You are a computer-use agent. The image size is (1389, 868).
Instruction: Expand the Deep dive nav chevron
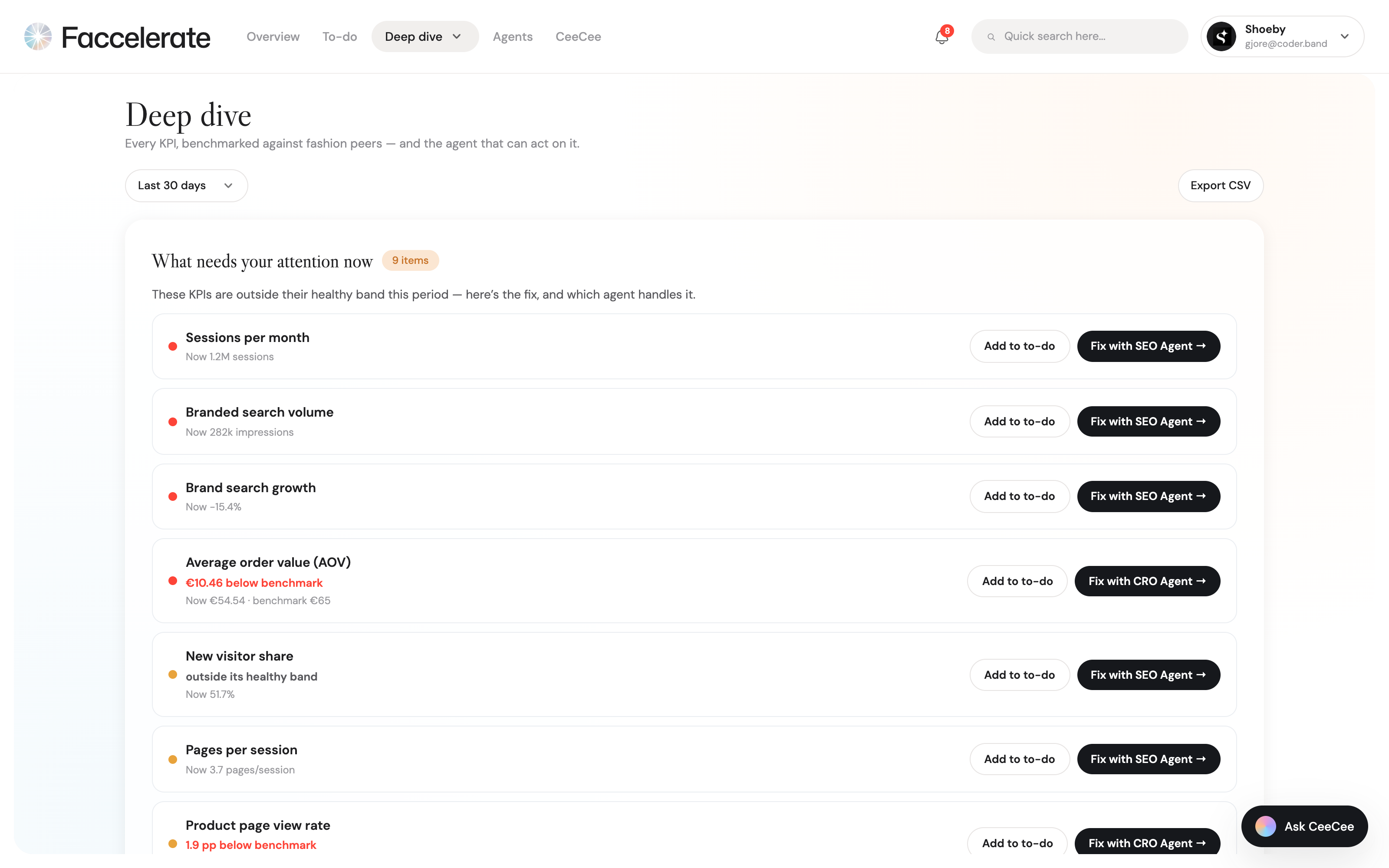[x=457, y=37]
